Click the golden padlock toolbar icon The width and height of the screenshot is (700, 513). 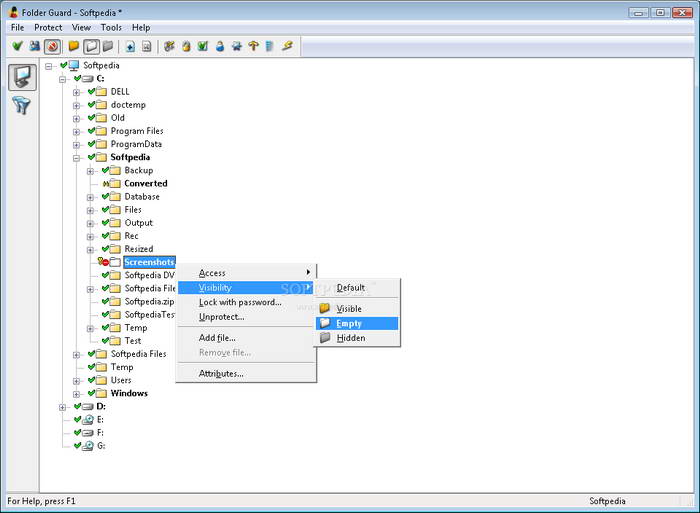pyautogui.click(x=186, y=46)
